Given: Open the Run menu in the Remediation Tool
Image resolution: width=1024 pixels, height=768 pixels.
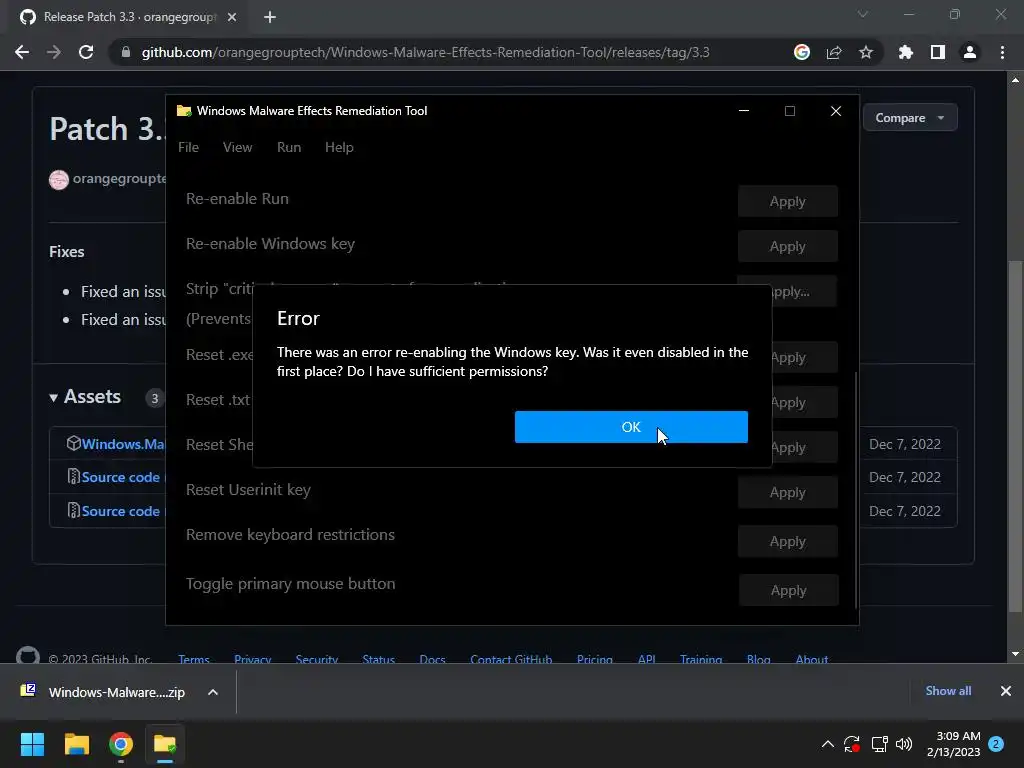Looking at the screenshot, I should 289,147.
